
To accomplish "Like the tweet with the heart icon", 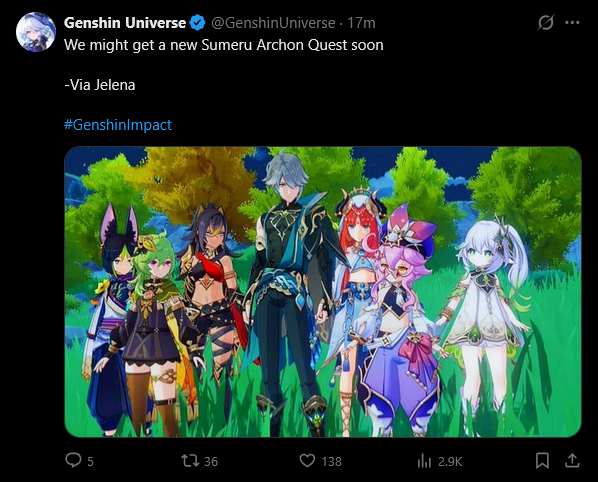I will [x=307, y=461].
